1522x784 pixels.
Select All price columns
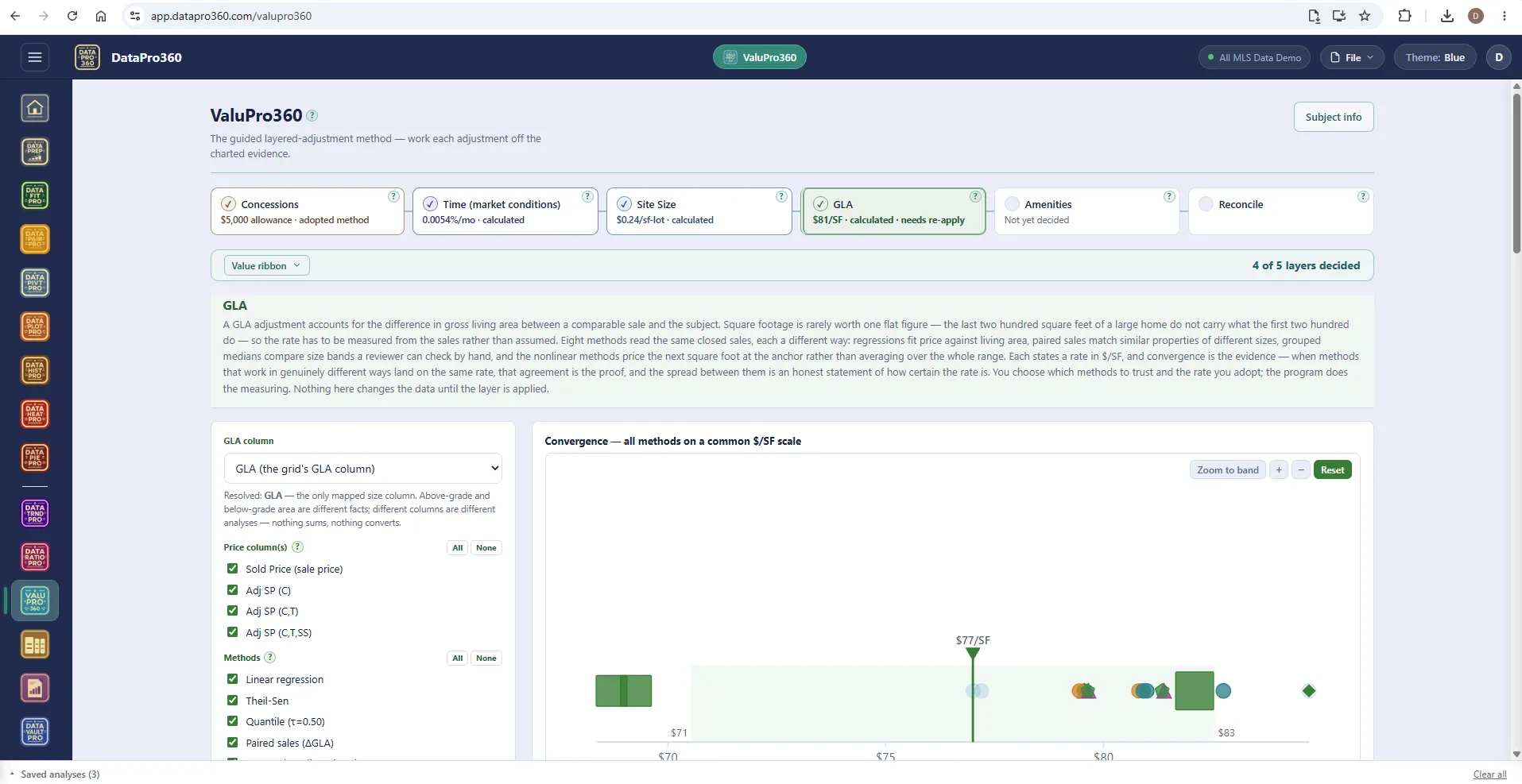458,547
